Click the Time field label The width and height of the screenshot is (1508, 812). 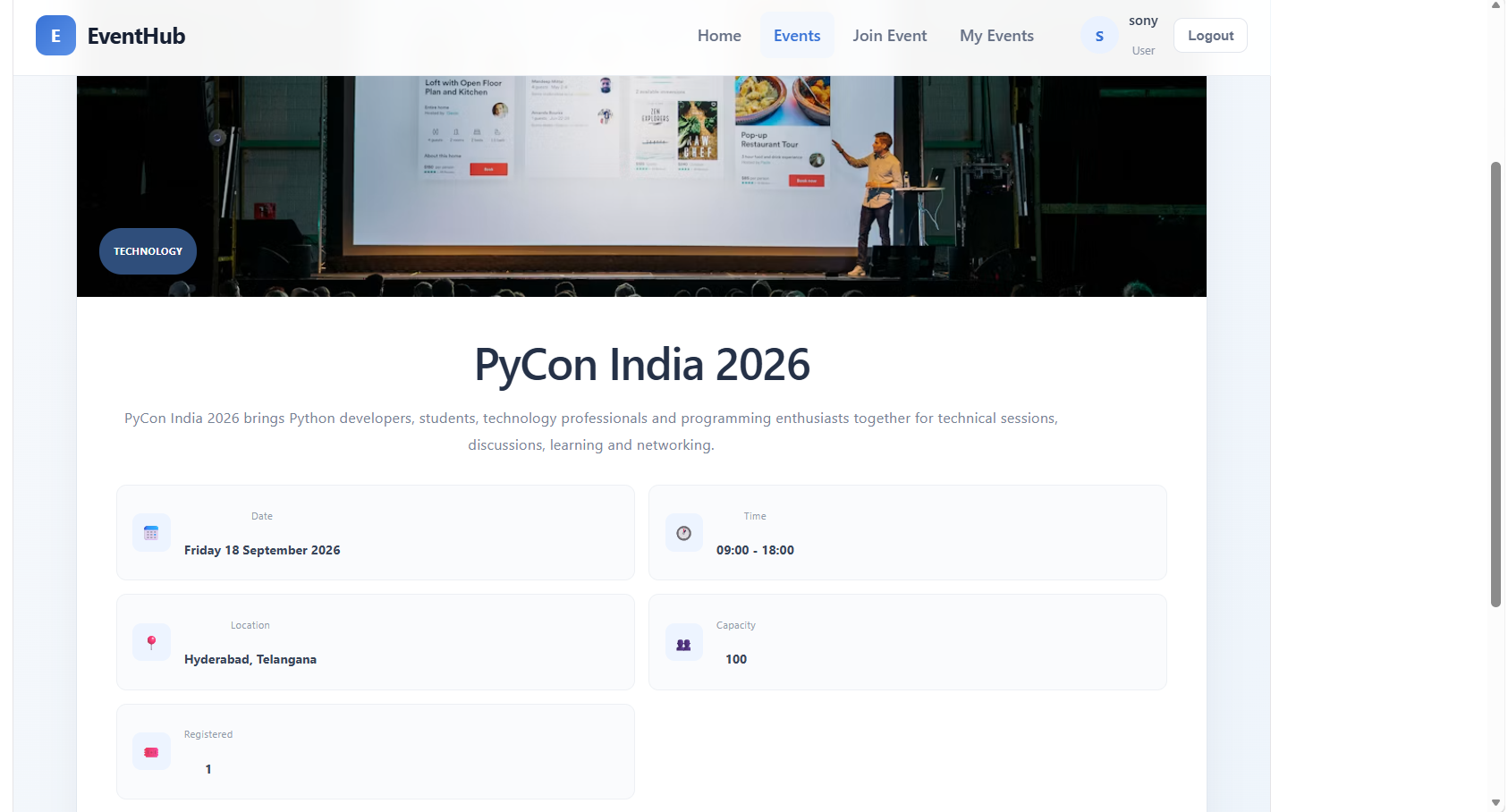755,516
